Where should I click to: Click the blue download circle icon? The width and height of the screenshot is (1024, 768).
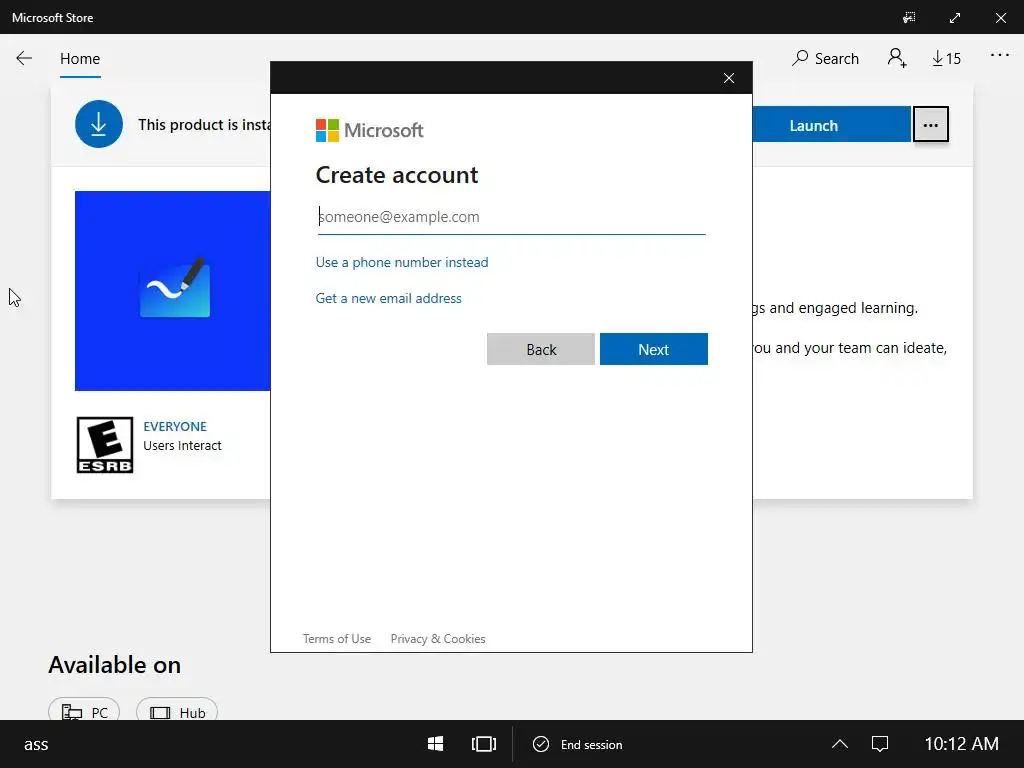(99, 123)
